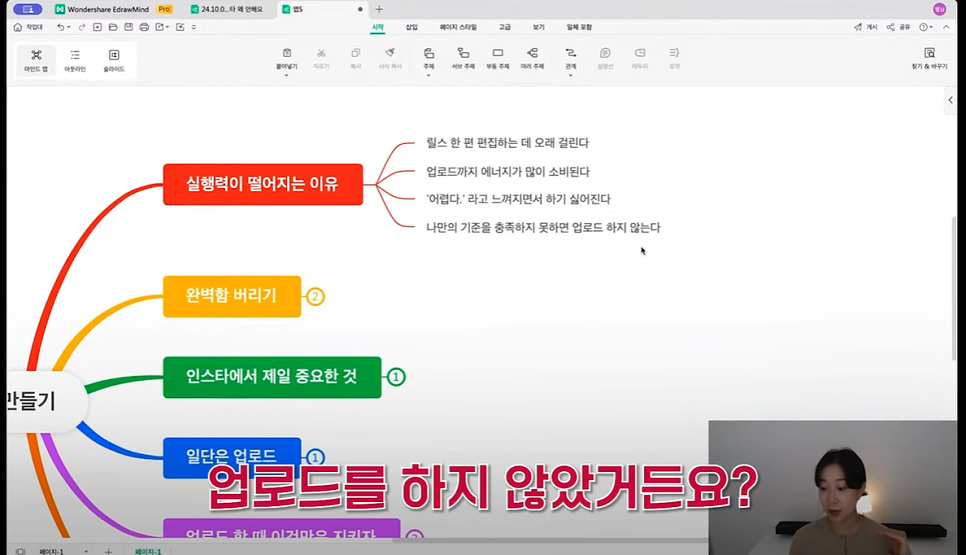The width and height of the screenshot is (966, 555).
Task: Click the Paste (붙여넣기) clipboard icon
Action: tap(286, 54)
